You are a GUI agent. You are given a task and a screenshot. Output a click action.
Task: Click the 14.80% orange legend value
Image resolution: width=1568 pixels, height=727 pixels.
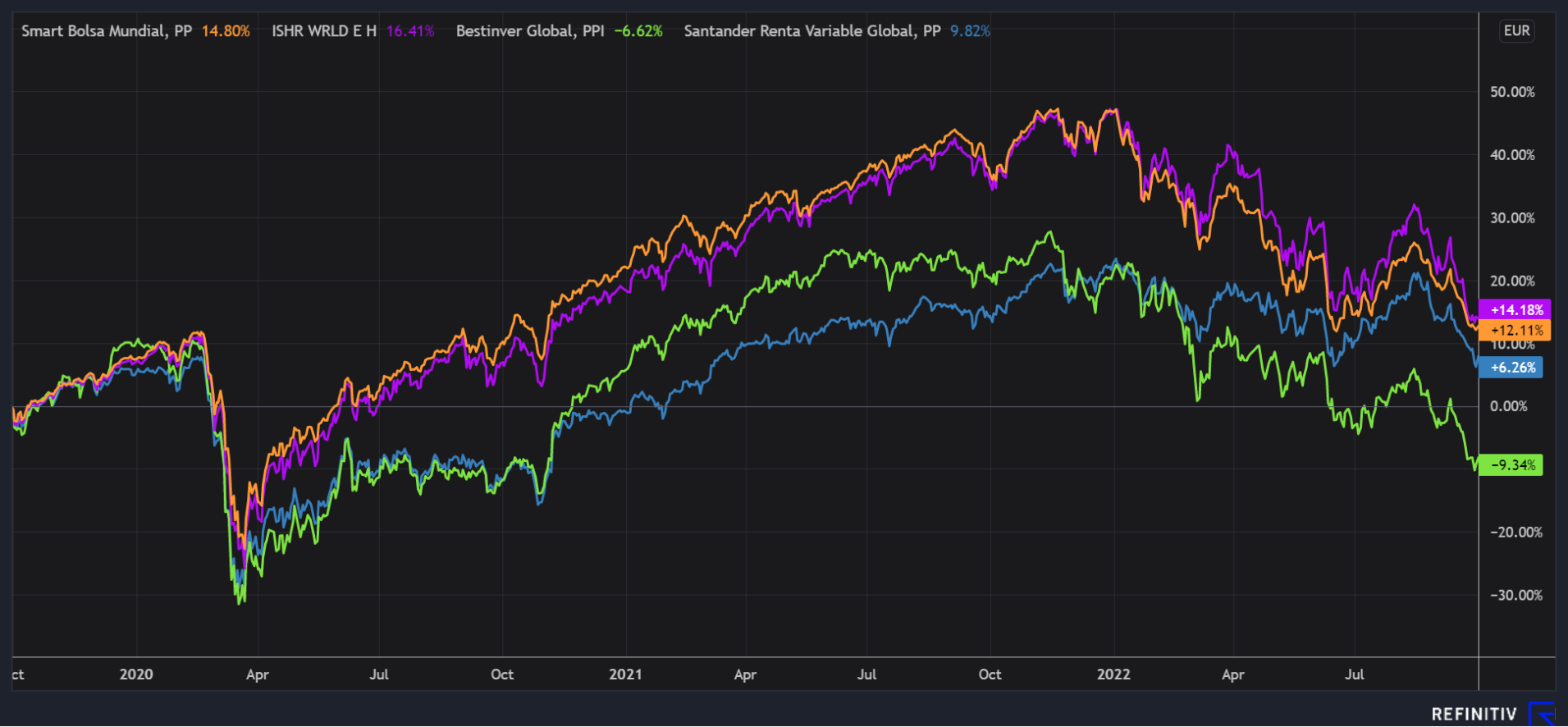[226, 31]
